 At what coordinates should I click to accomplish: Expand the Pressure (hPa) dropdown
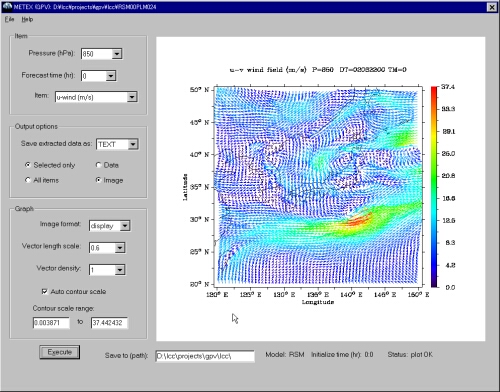117,54
